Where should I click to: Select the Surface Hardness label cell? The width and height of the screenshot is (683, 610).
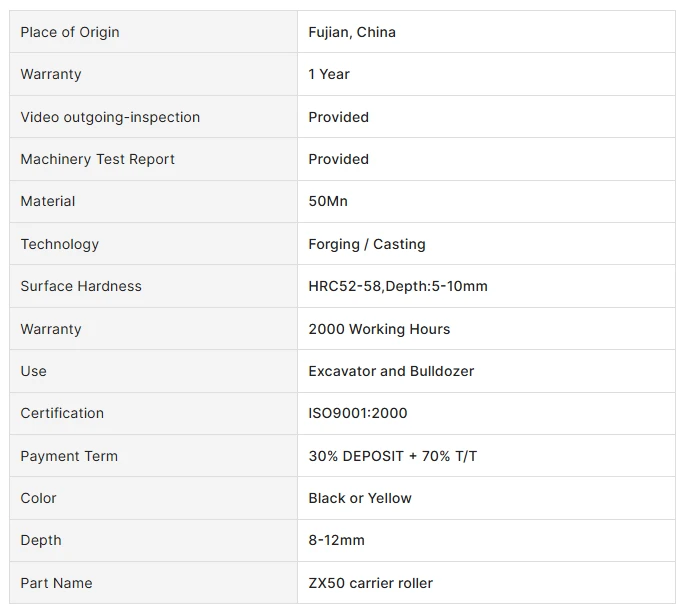click(x=153, y=286)
